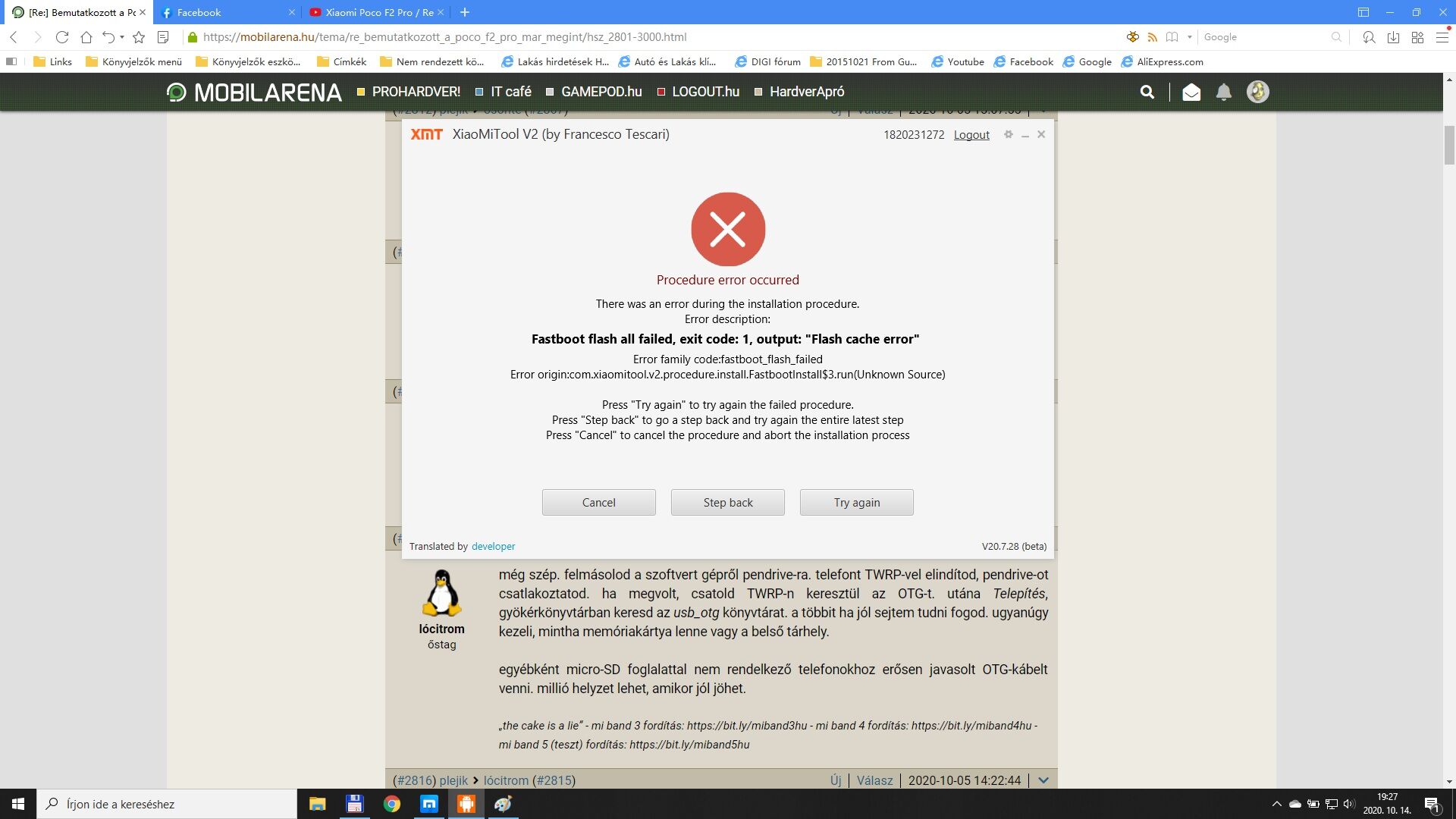Click Válasz on post #2816
1456x819 pixels.
[874, 780]
